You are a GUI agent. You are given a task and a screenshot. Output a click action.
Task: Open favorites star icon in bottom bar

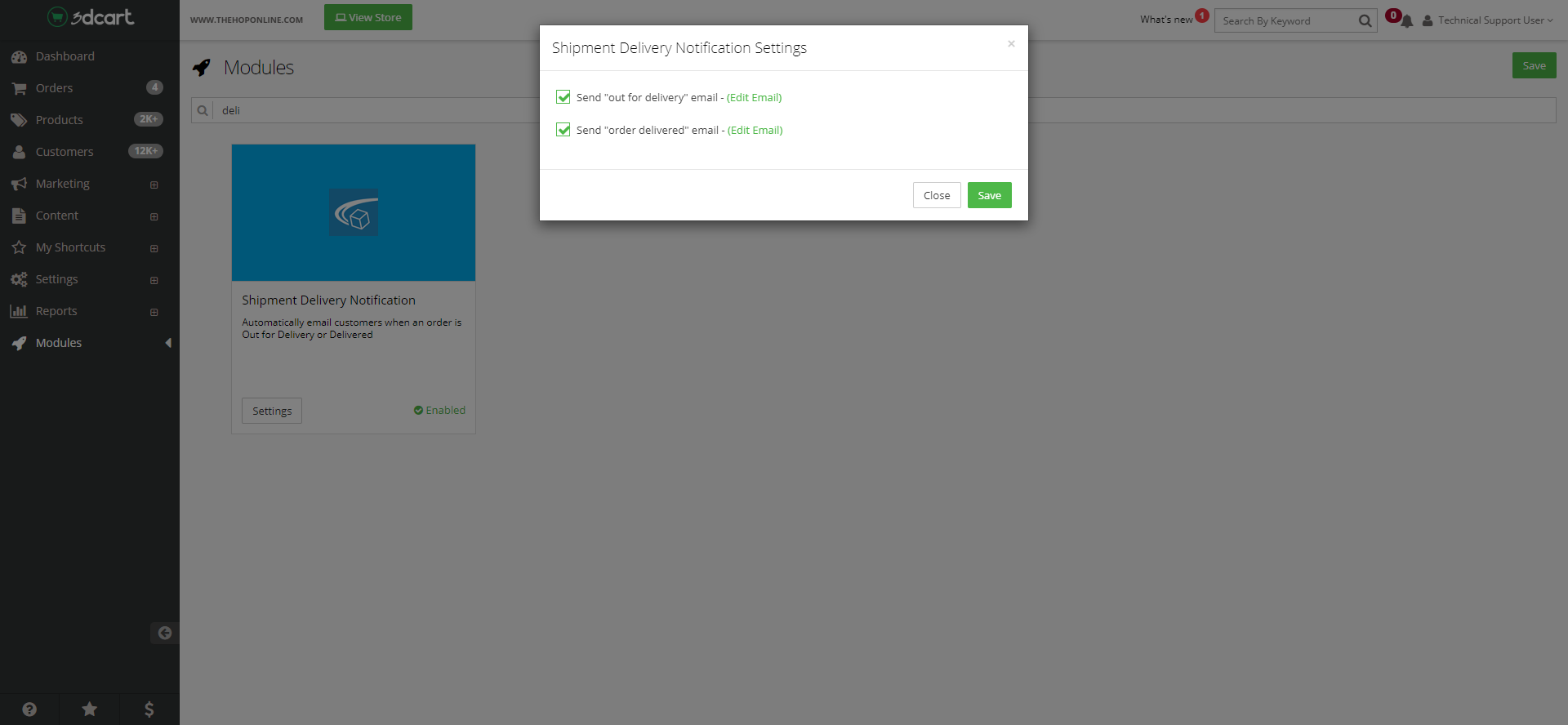(x=90, y=709)
